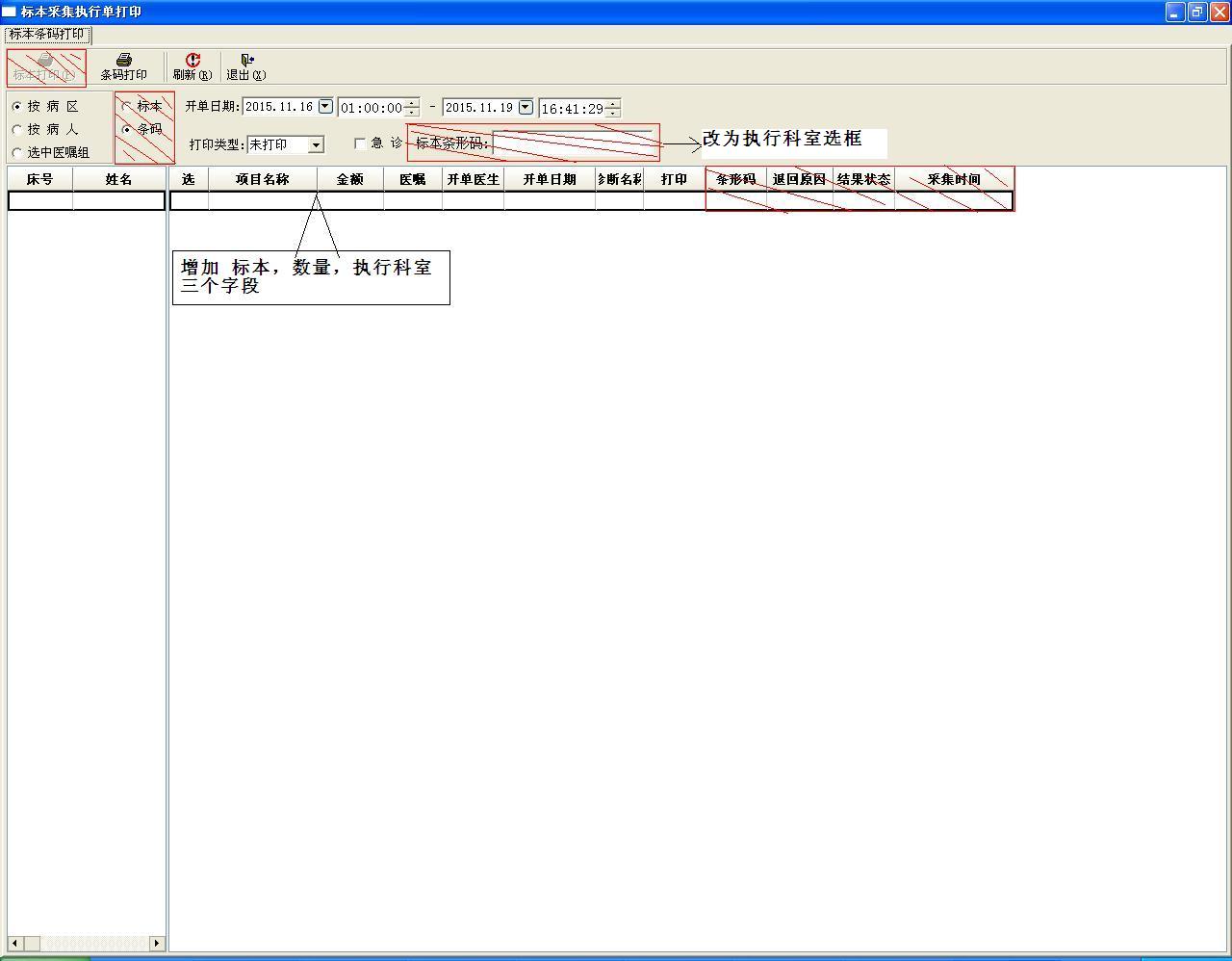Close the 标本采集执行单打印 window
1232x961 pixels.
pyautogui.click(x=1219, y=12)
